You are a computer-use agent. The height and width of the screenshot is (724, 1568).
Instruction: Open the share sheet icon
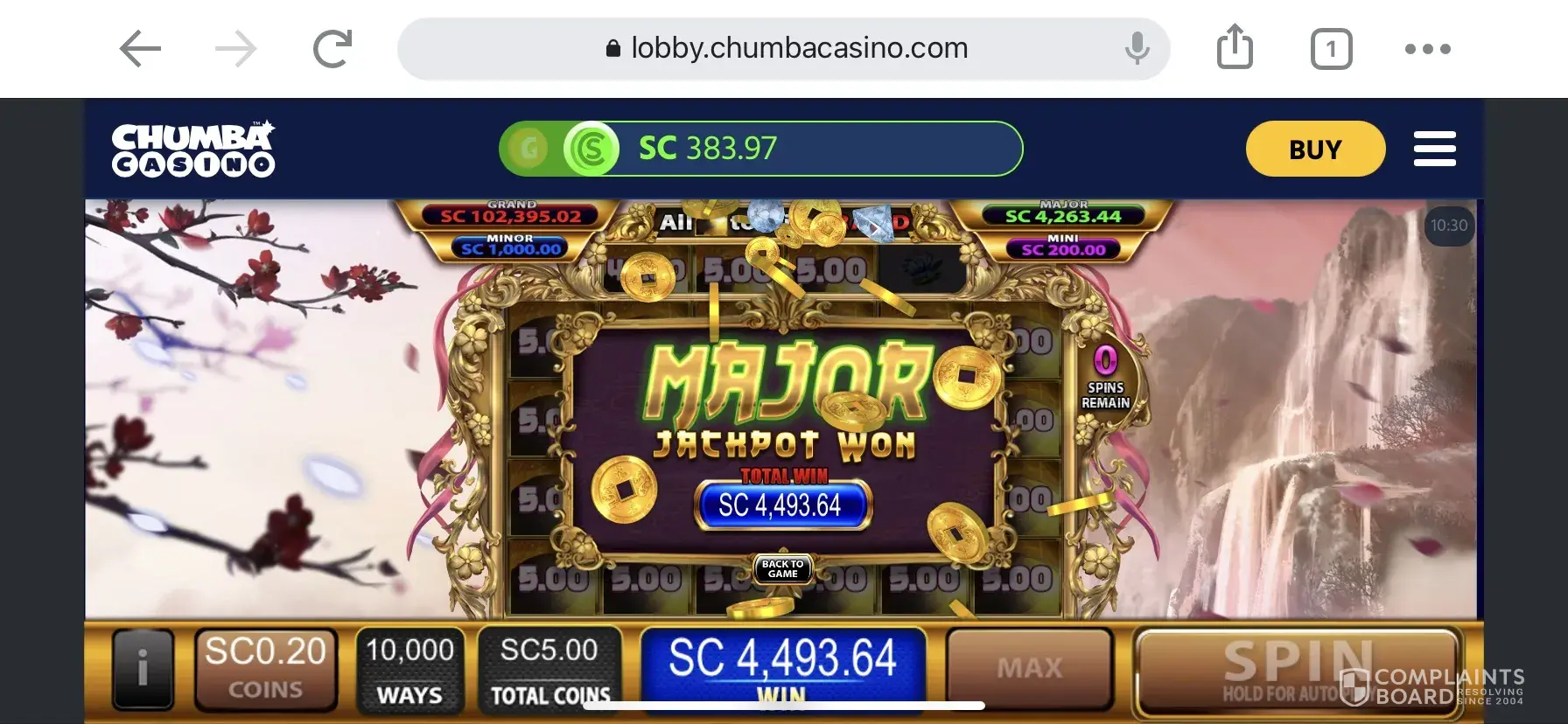(x=1235, y=47)
